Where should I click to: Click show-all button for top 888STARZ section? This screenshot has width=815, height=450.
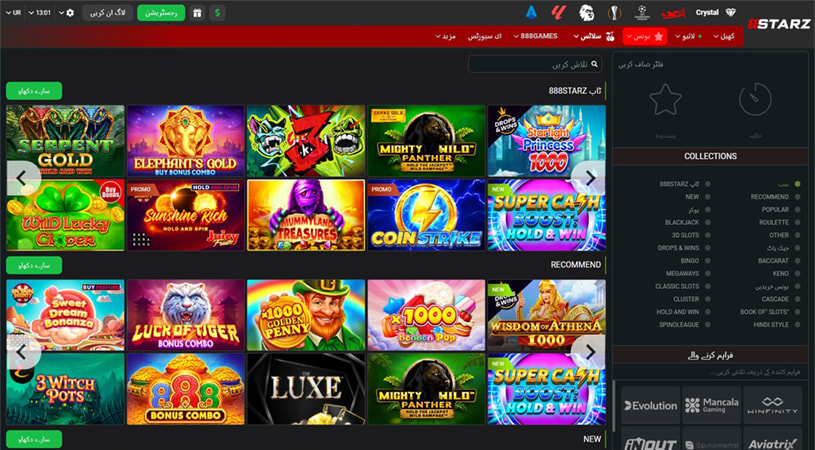(x=34, y=91)
